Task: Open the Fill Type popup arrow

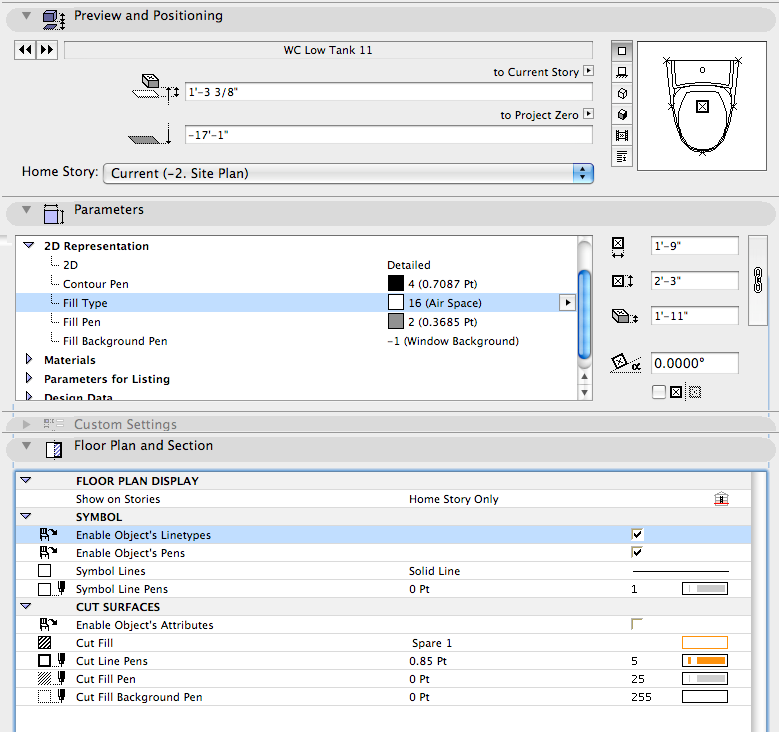Action: tap(567, 303)
